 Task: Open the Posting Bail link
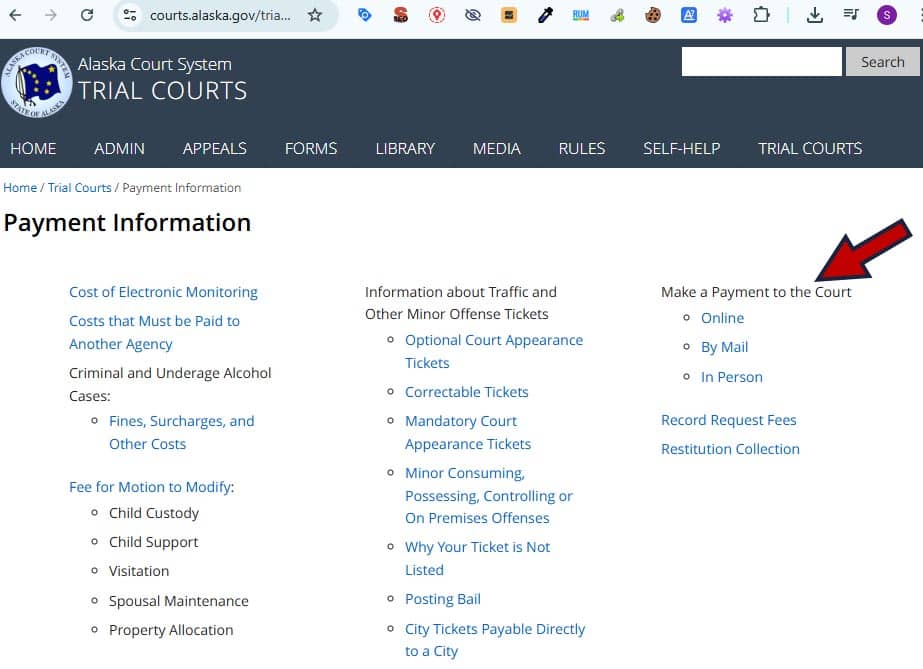(442, 599)
